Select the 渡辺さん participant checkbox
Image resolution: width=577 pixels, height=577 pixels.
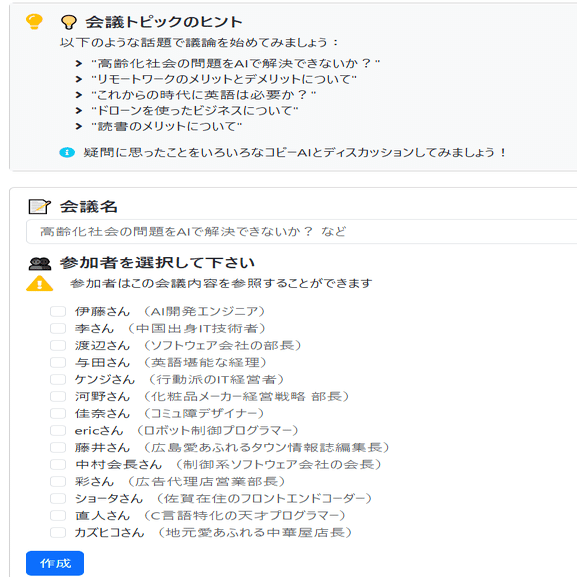[x=58, y=345]
